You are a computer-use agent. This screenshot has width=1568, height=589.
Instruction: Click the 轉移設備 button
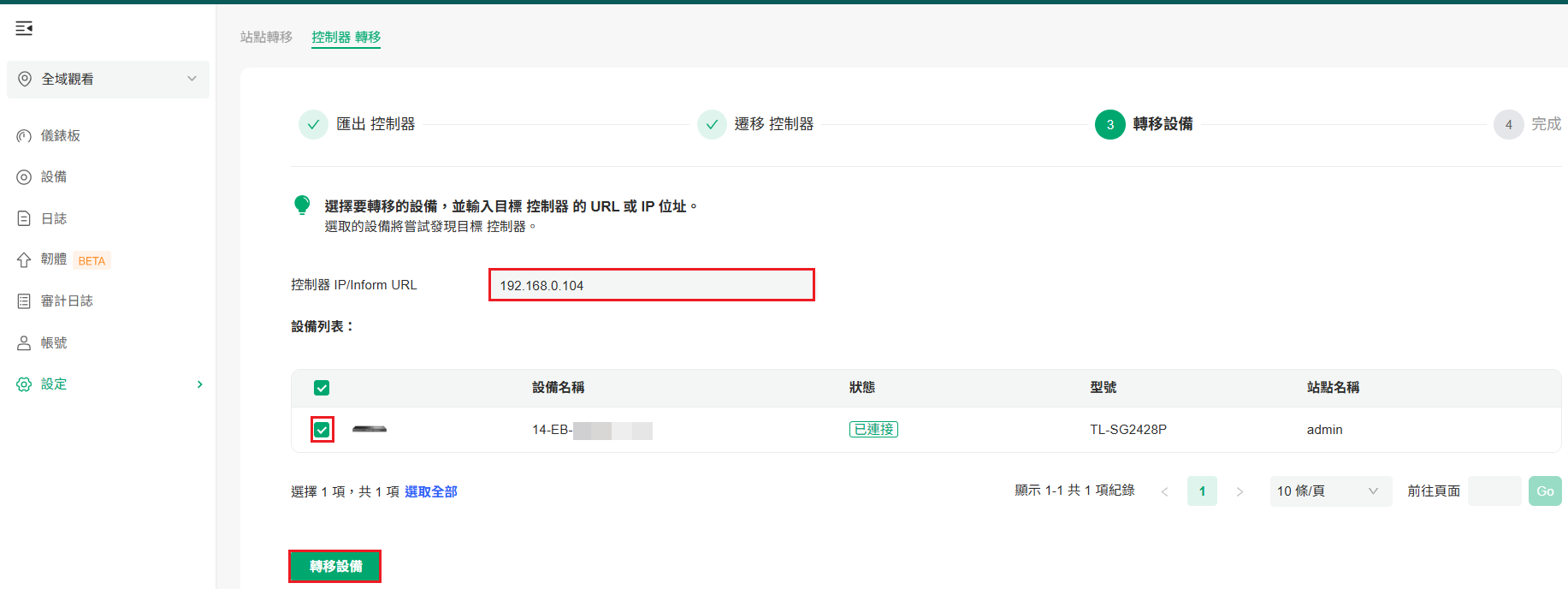(x=335, y=566)
